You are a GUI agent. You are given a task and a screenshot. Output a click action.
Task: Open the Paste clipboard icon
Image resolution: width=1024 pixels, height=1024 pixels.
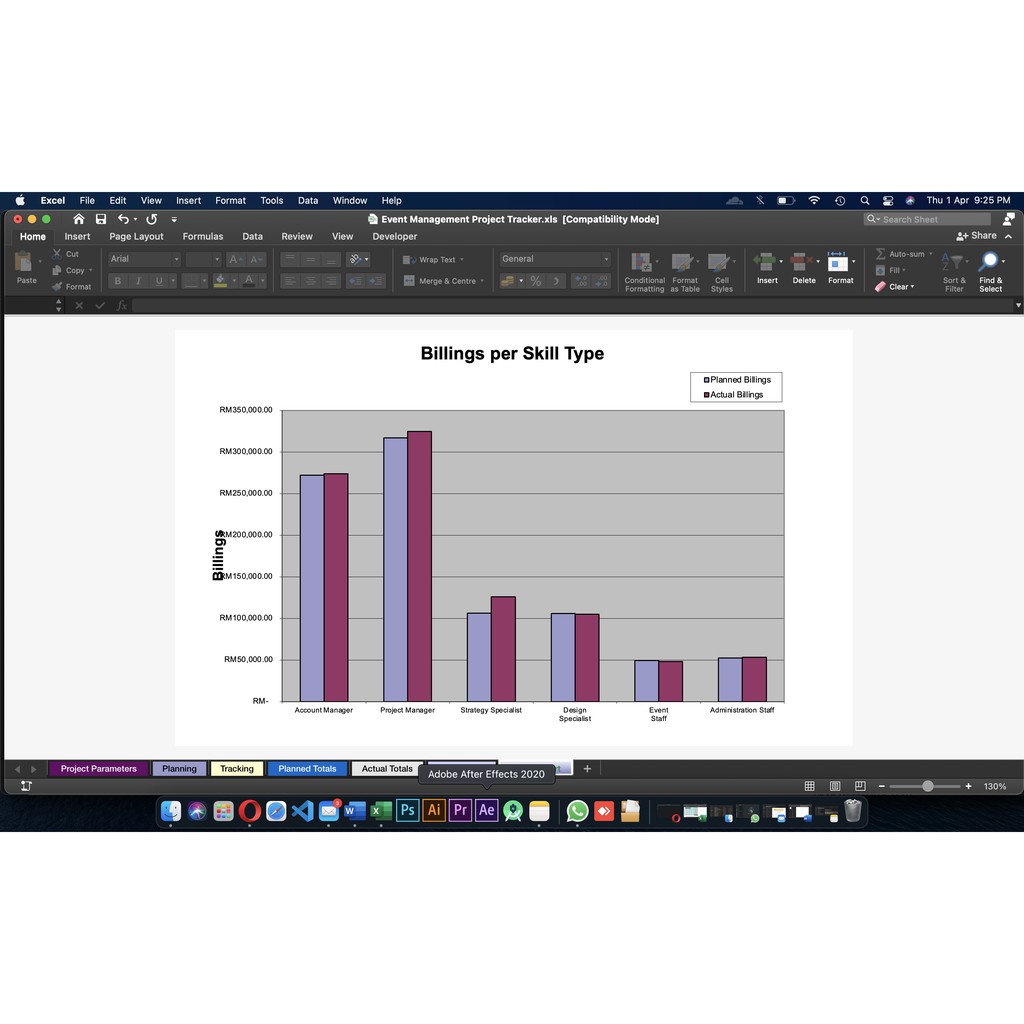pyautogui.click(x=24, y=262)
